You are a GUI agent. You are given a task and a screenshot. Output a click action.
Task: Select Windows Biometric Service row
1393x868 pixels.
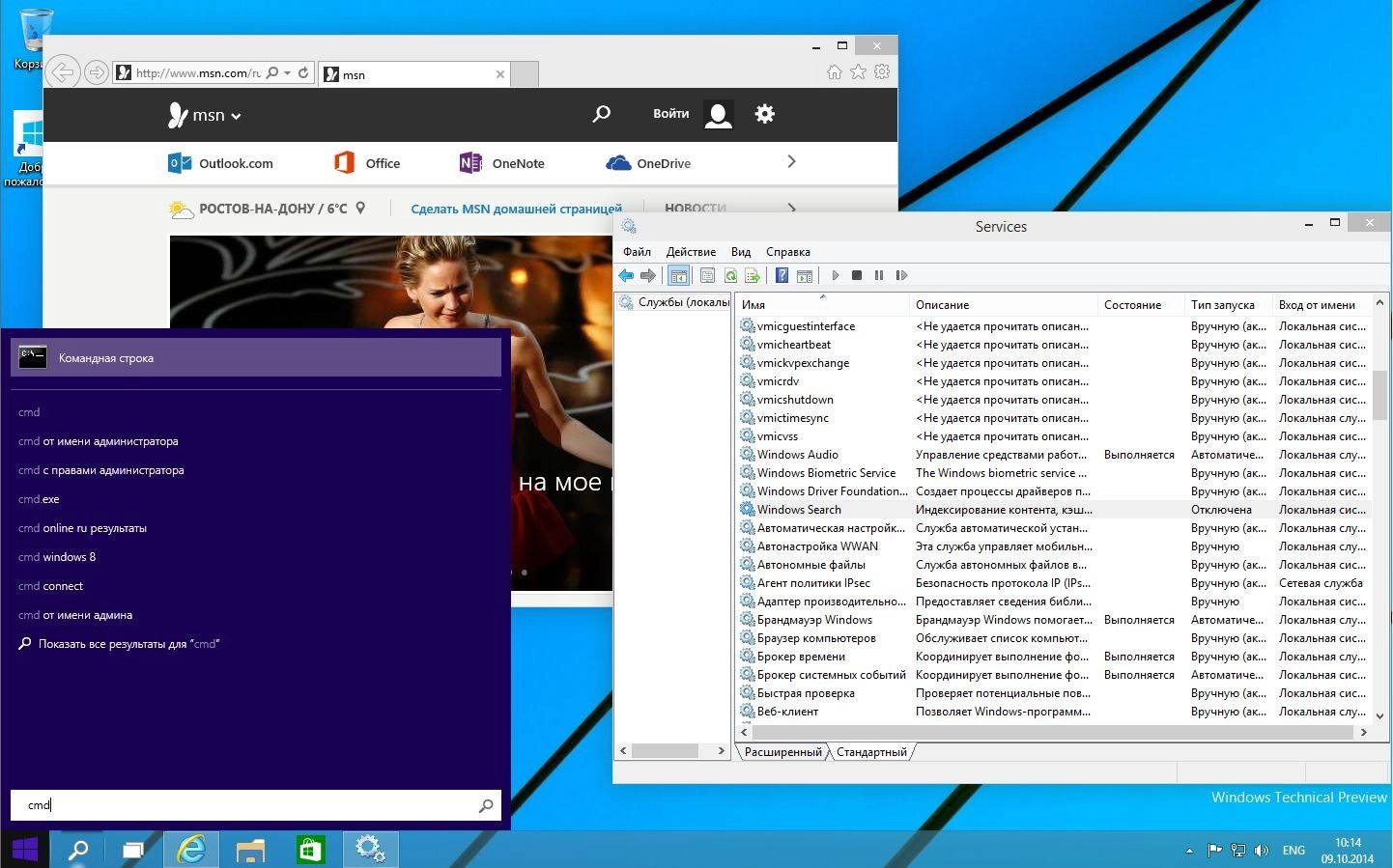click(x=1053, y=473)
